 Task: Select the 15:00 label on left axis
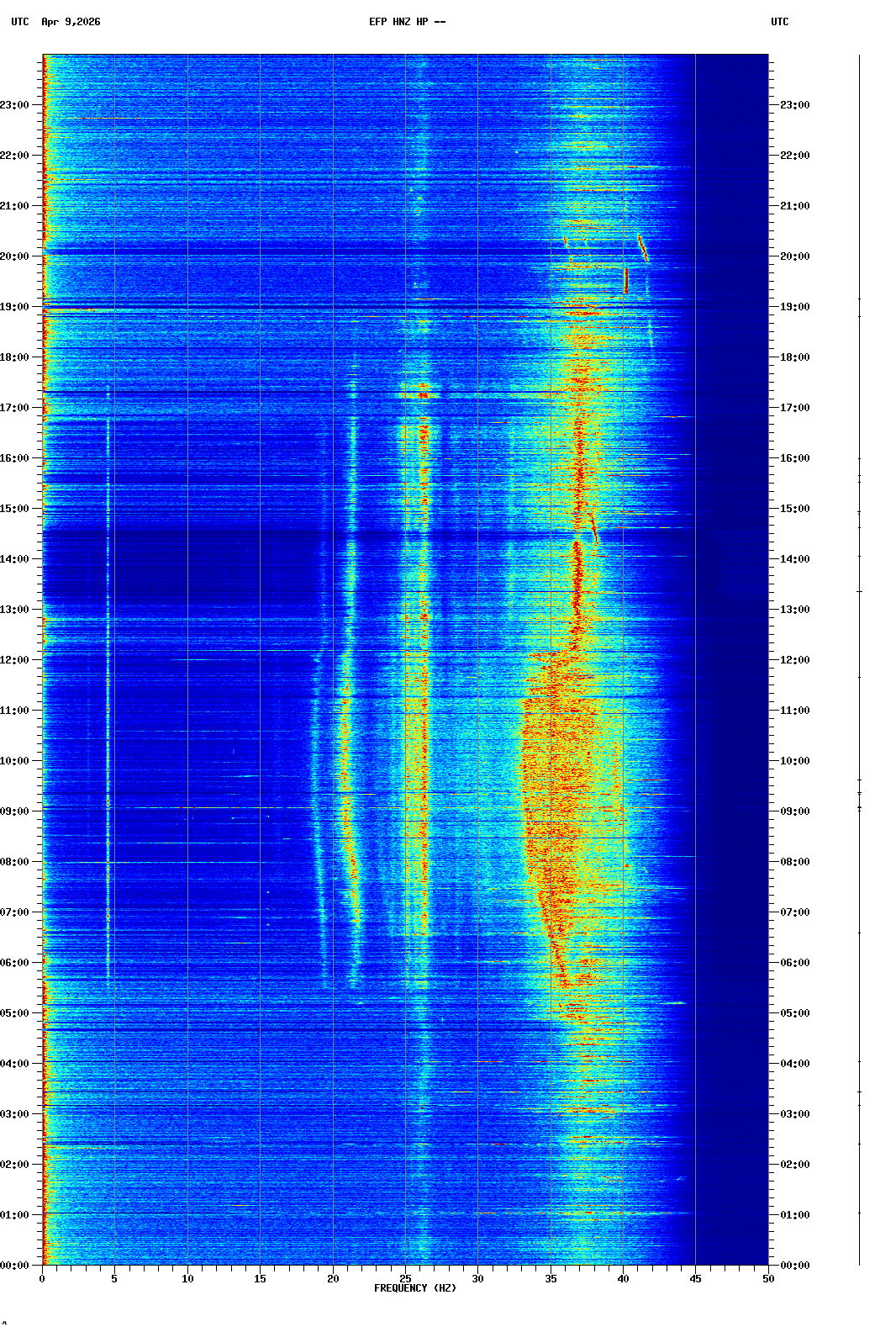click(x=15, y=509)
